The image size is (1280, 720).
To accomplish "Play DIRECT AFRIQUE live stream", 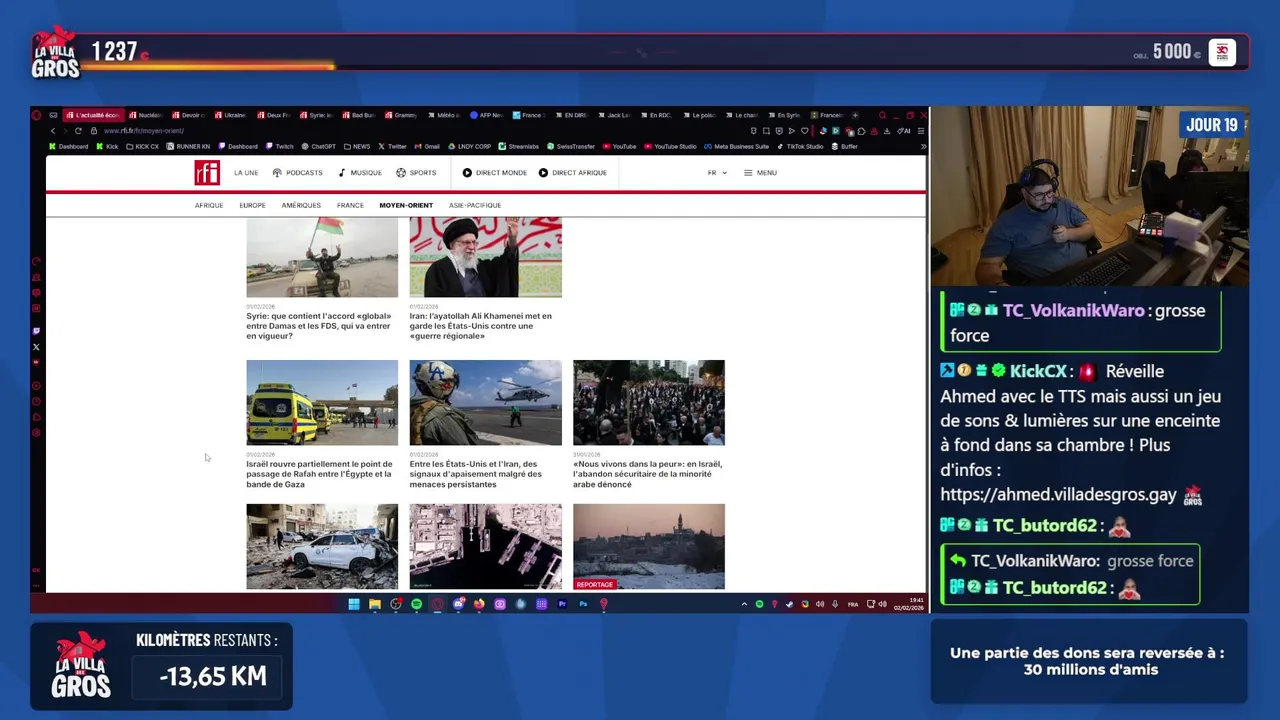I will click(572, 173).
